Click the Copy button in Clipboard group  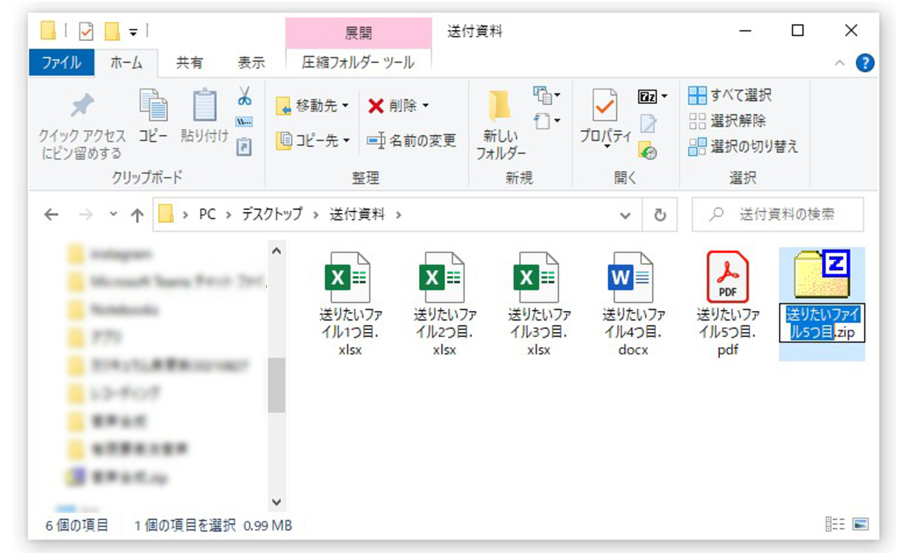pyautogui.click(x=153, y=116)
